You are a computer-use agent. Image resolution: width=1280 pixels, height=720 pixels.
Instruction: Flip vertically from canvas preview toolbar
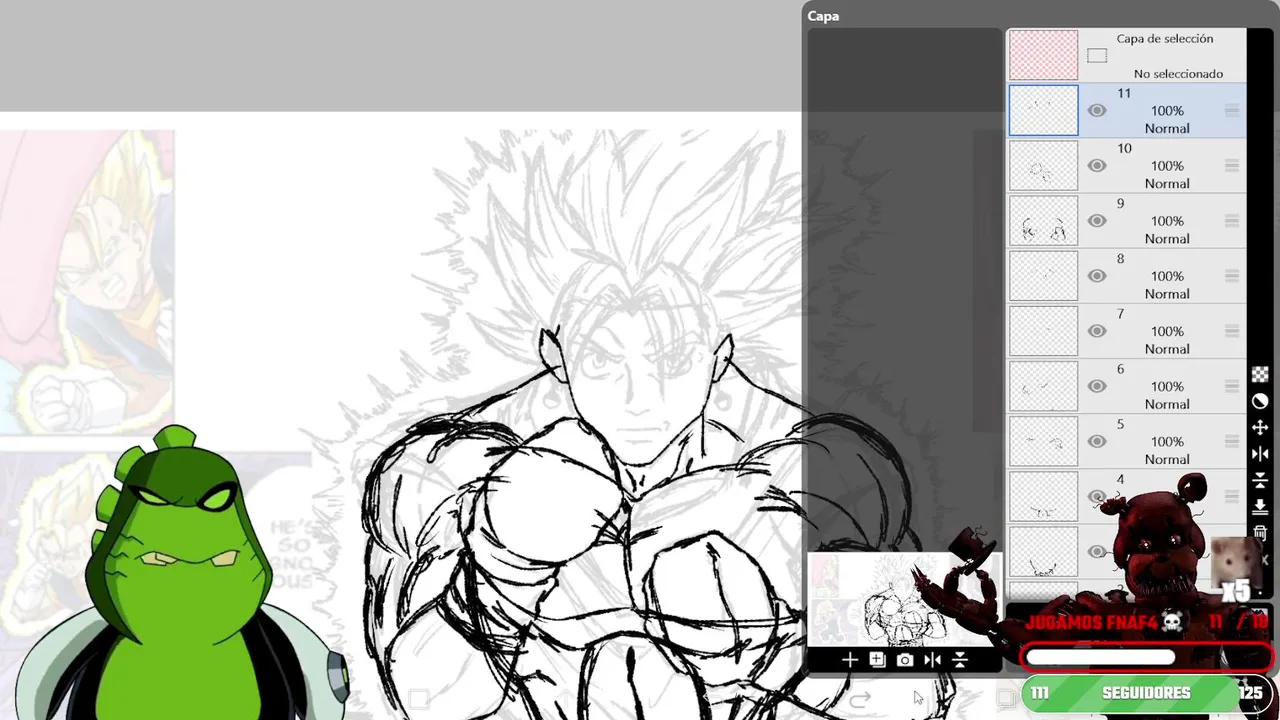click(x=960, y=660)
